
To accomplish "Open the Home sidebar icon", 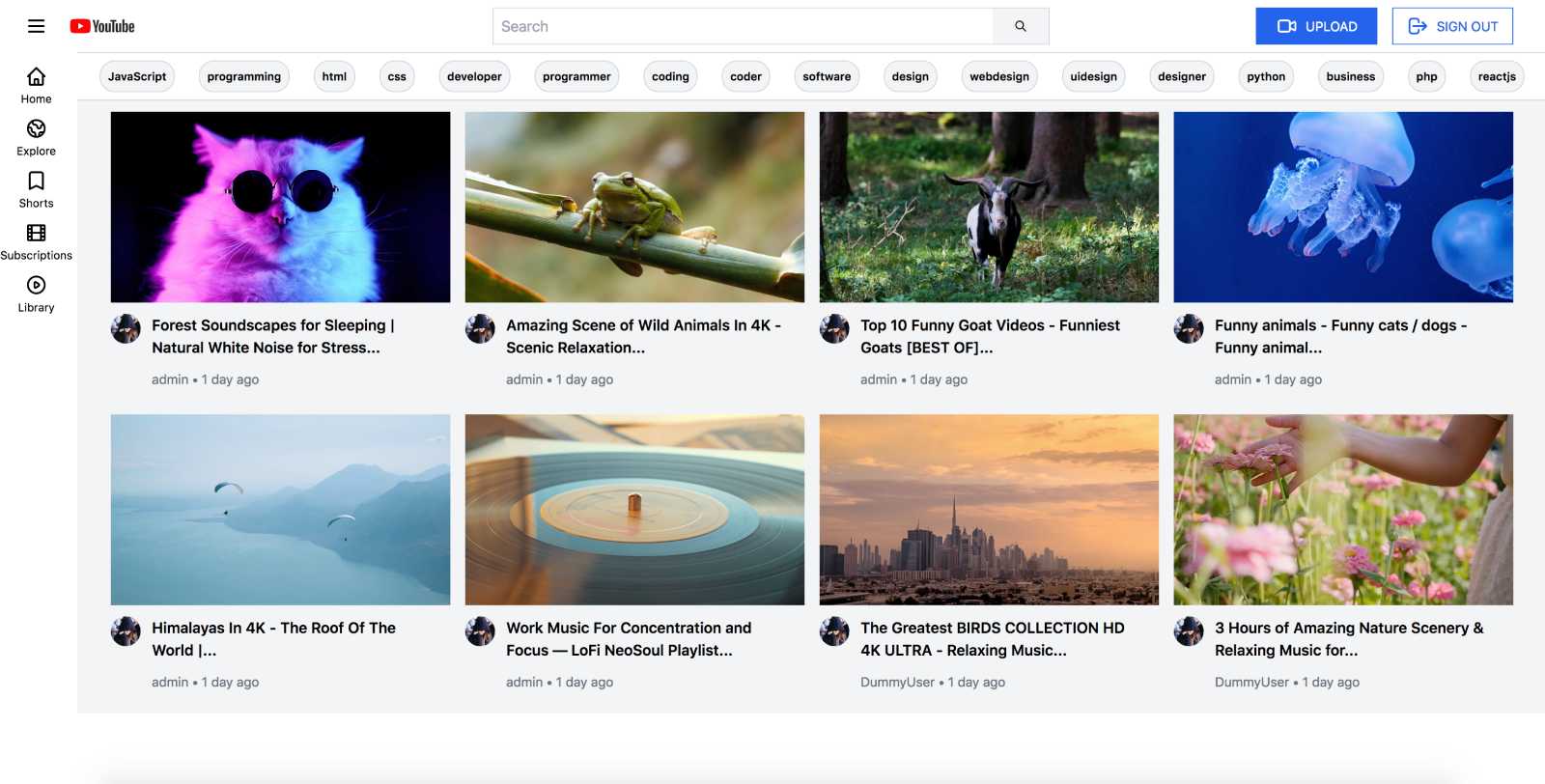I will tap(36, 84).
